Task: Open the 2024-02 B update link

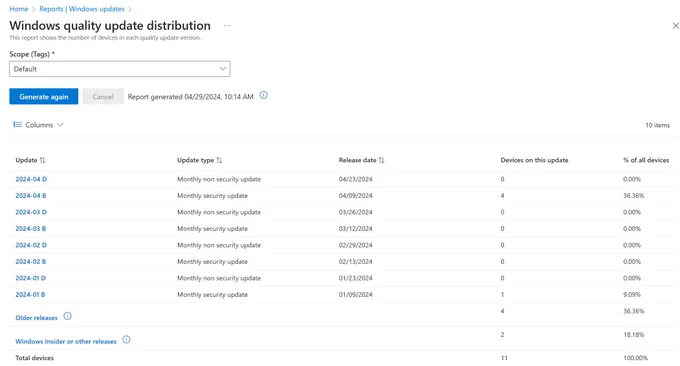Action: tap(31, 261)
